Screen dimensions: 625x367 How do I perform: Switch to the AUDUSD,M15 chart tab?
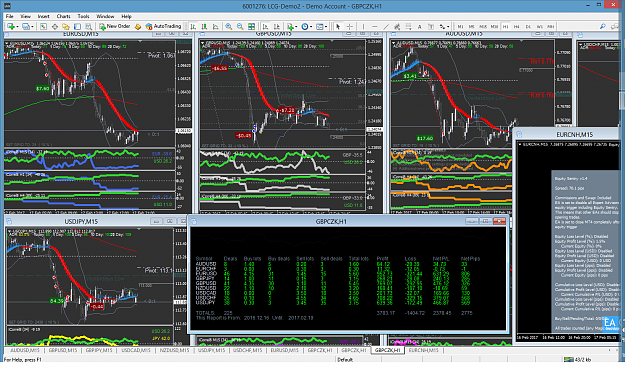[x=25, y=350]
